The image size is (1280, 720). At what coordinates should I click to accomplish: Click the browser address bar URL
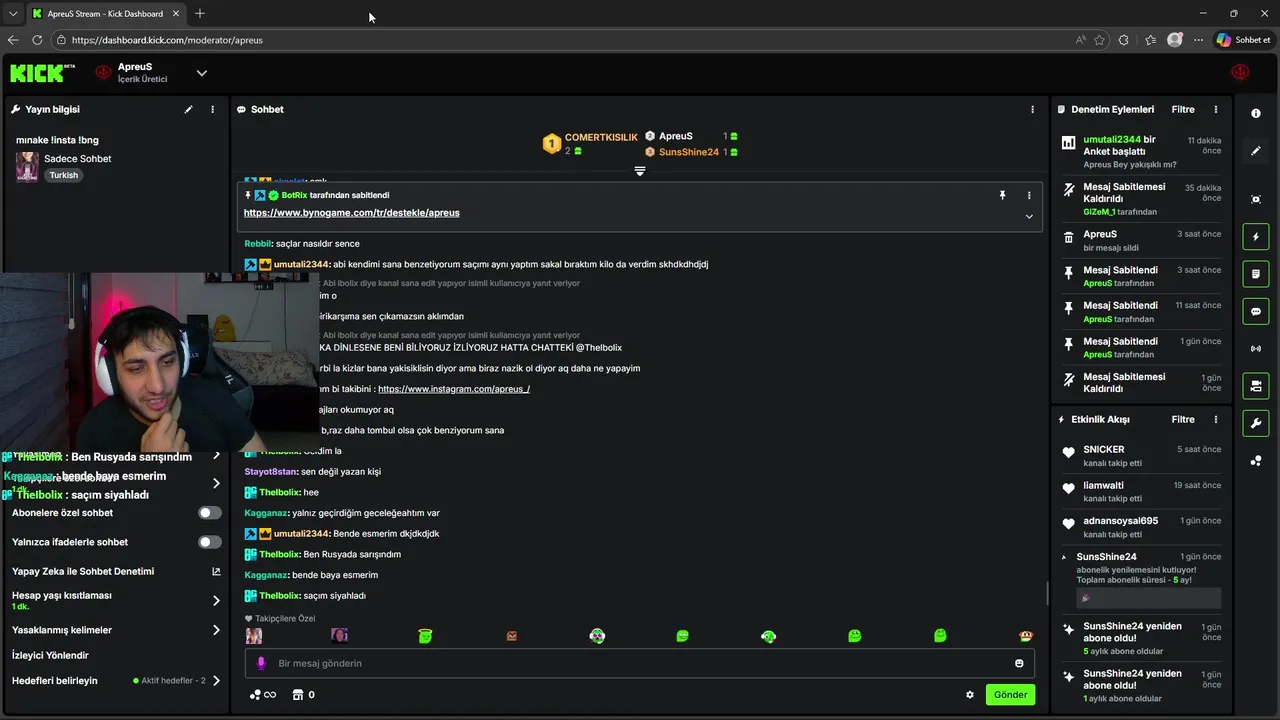point(167,40)
